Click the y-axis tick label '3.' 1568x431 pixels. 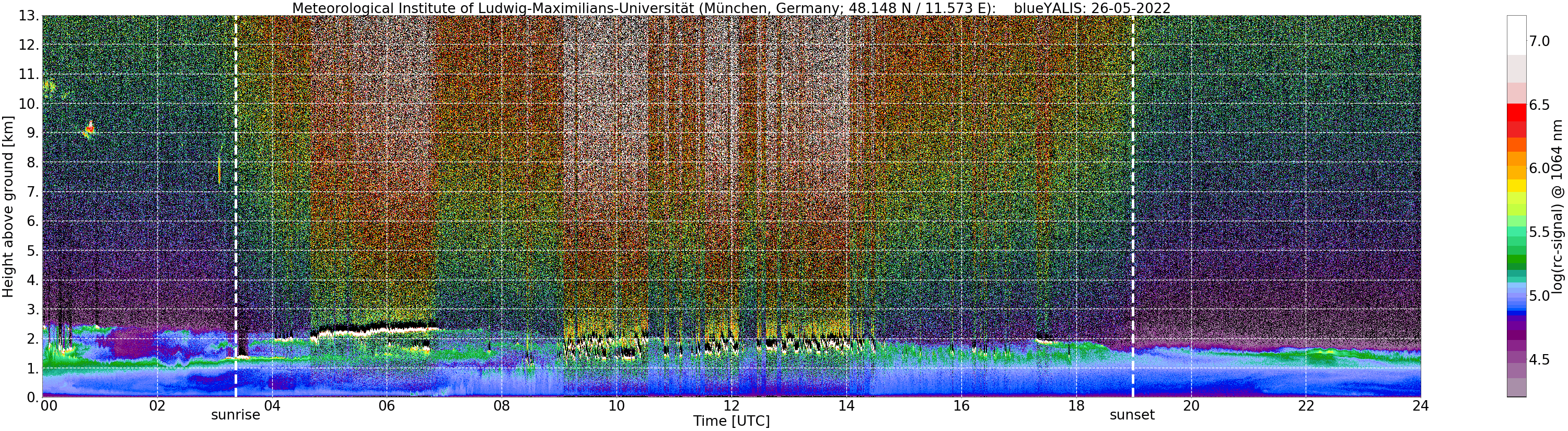pyautogui.click(x=32, y=309)
